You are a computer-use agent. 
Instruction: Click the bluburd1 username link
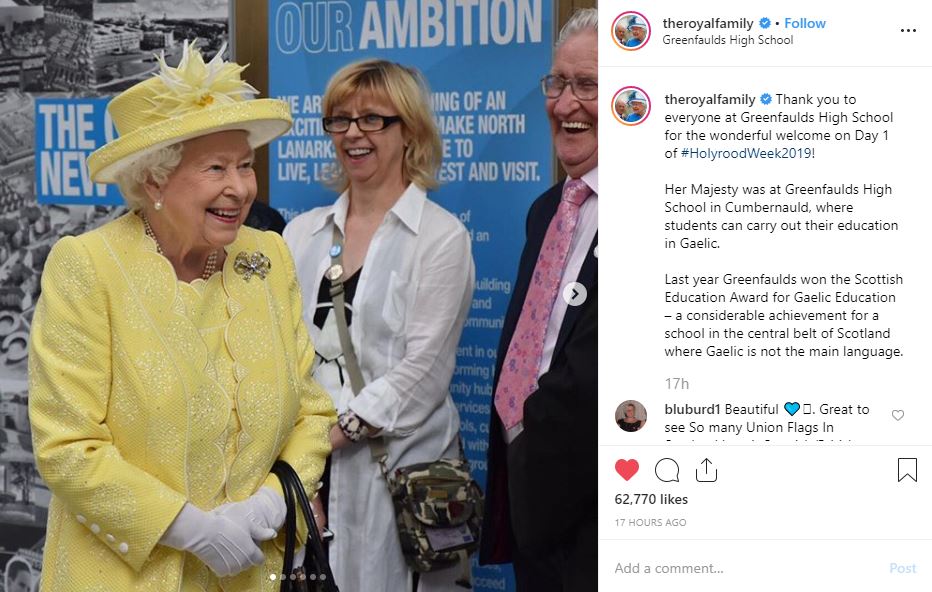(x=692, y=410)
